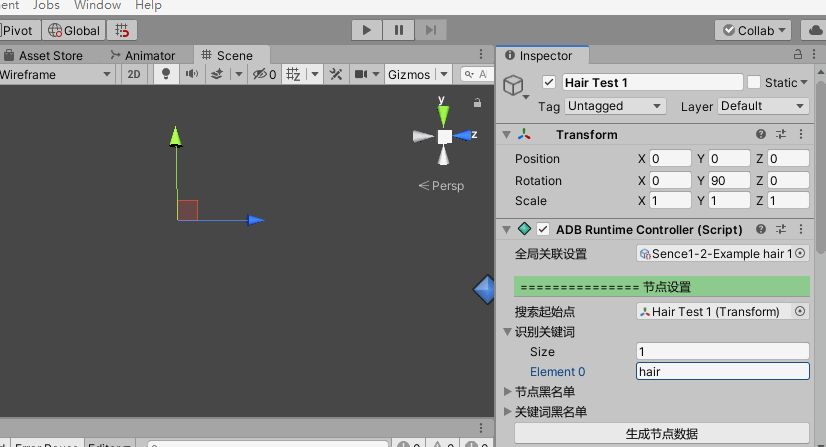Image resolution: width=826 pixels, height=447 pixels.
Task: Open the Layer dropdown showing Default
Action: point(763,106)
